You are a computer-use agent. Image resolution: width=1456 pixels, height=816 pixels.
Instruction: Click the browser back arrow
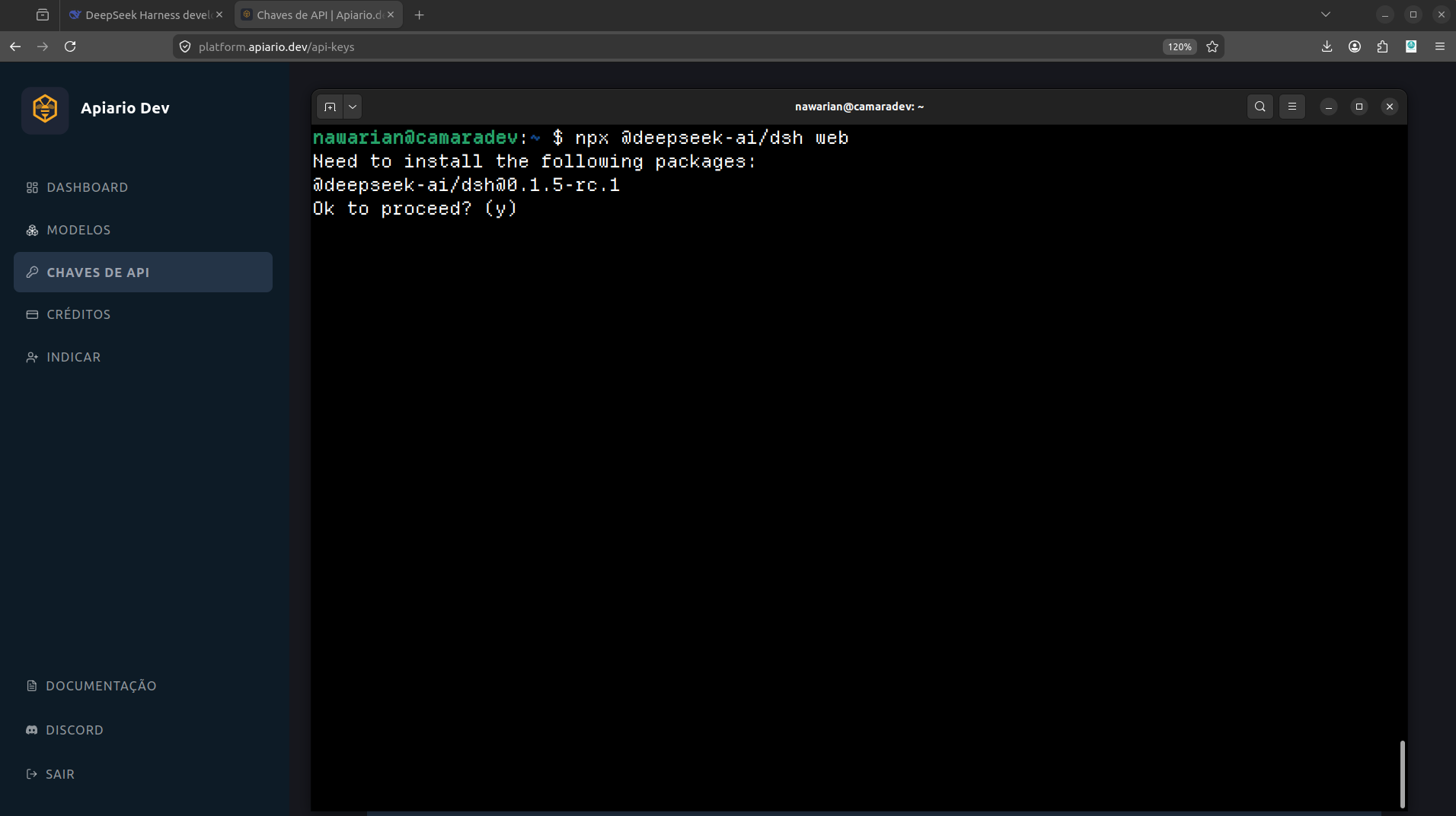[x=15, y=46]
